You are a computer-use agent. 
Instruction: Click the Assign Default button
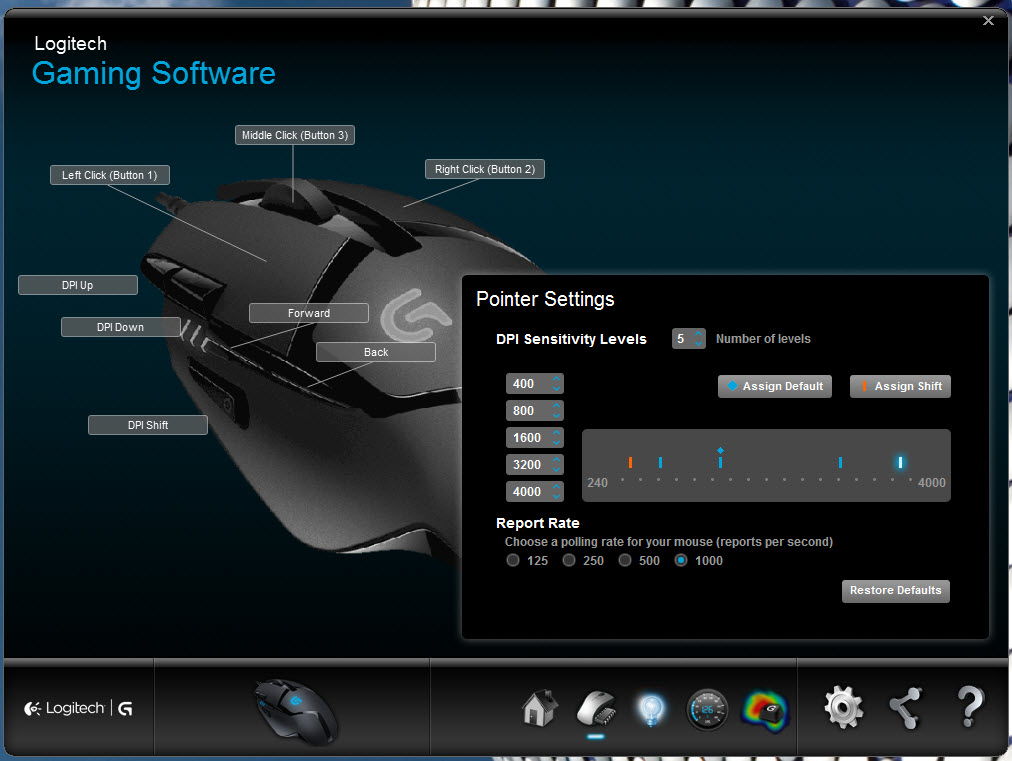coord(774,386)
